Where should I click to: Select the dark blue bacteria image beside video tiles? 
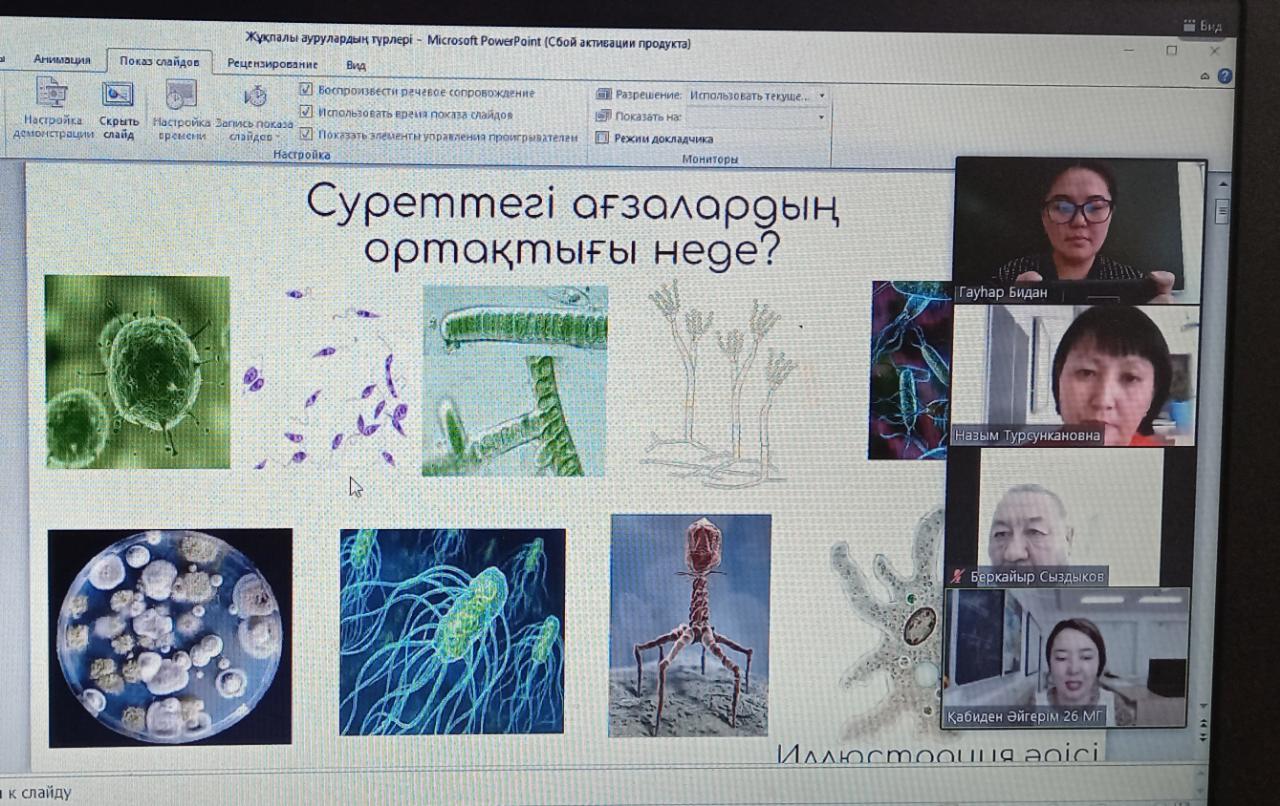tap(909, 370)
